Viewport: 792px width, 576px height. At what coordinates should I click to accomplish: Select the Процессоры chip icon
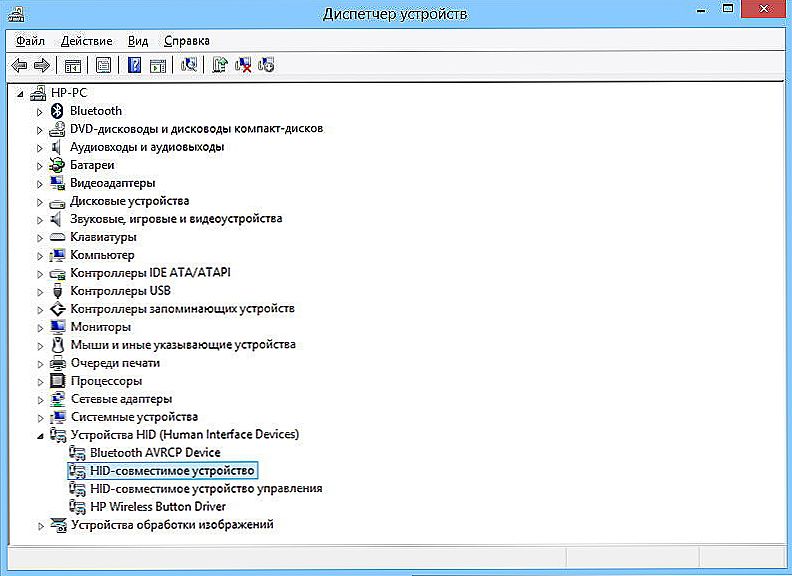58,381
